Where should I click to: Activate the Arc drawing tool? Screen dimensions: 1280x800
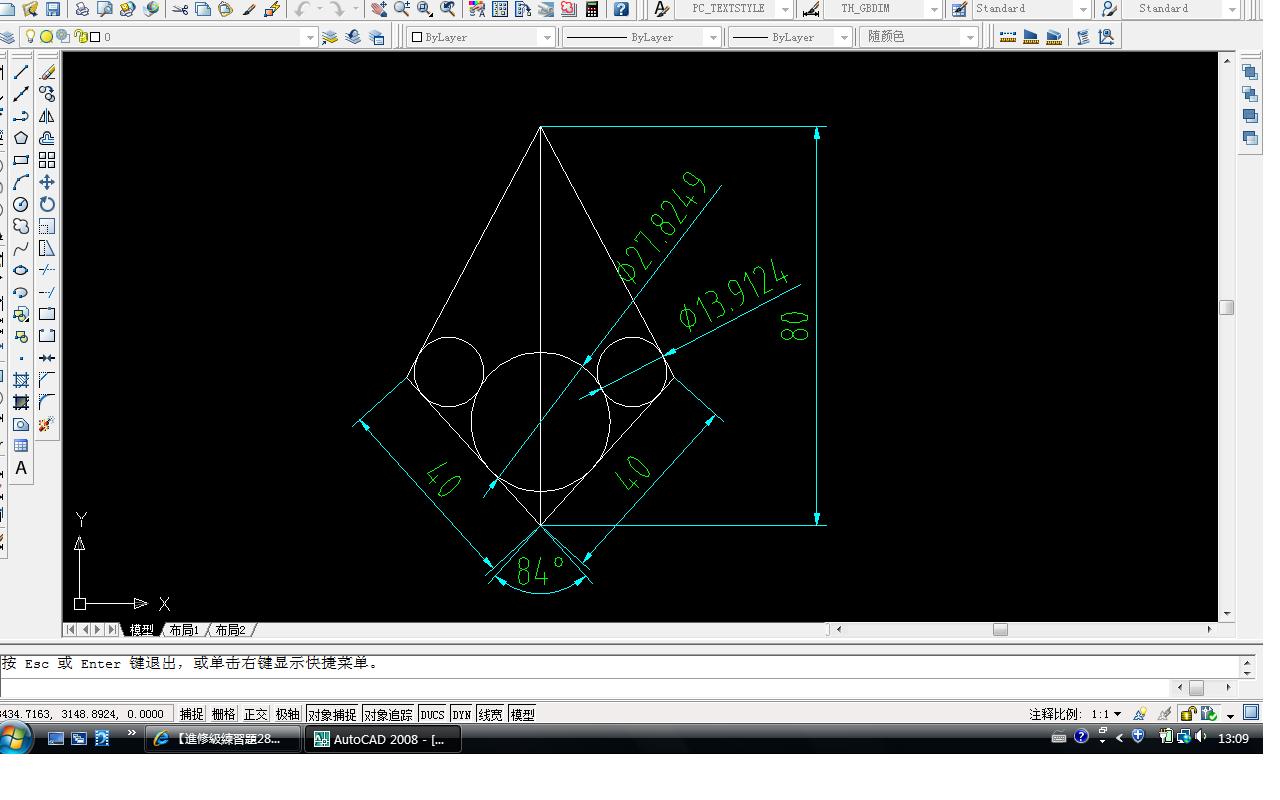tap(21, 182)
